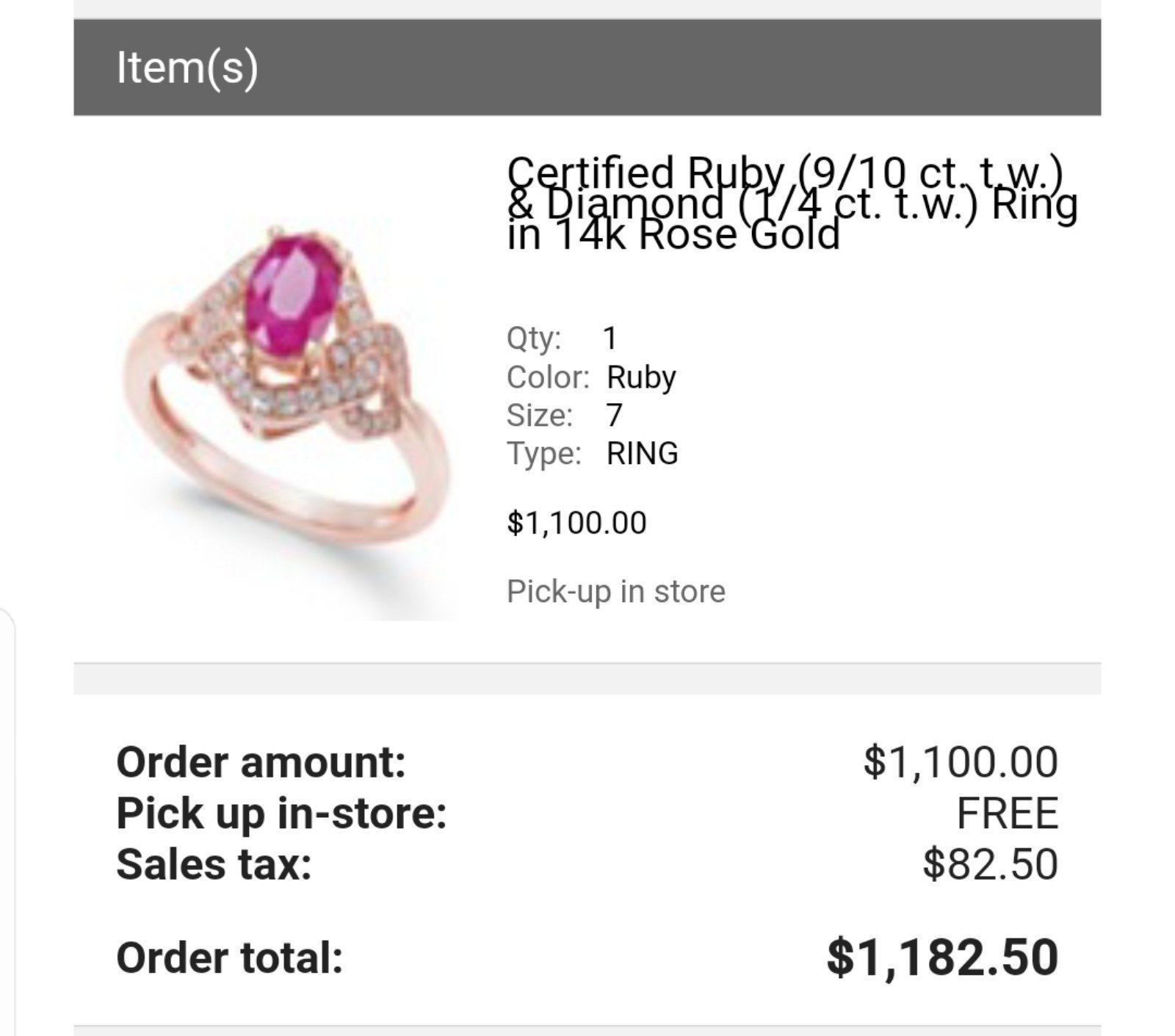Select the $82.50 sales tax value

(990, 864)
